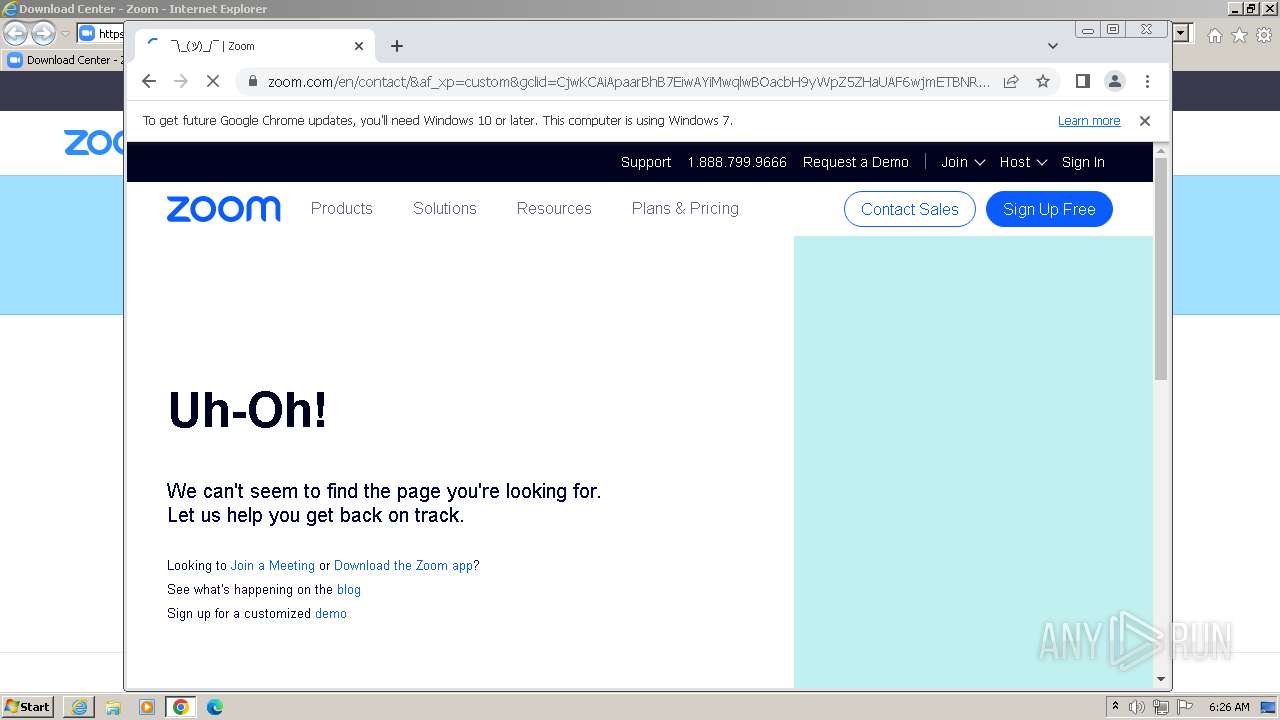Open the Chrome tab search chevron

(1053, 46)
